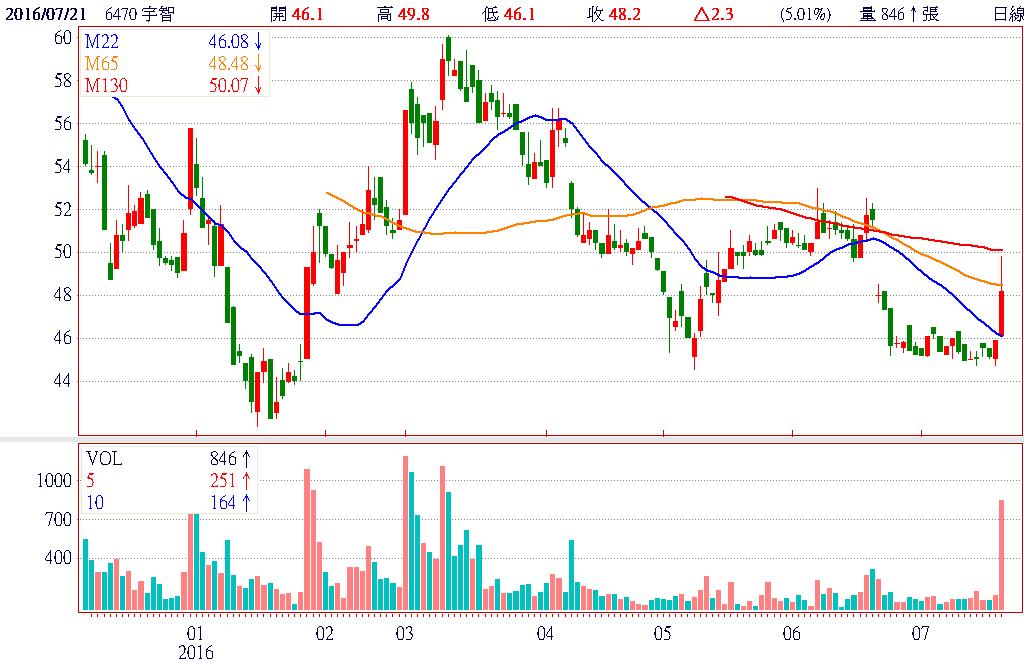The height and width of the screenshot is (662, 1024).
Task: Click the 日線 daily chart label
Action: (x=1007, y=13)
